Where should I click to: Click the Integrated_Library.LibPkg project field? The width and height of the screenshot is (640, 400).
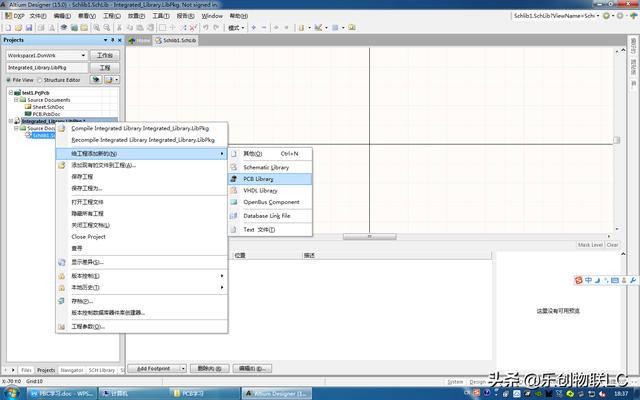[x=47, y=68]
